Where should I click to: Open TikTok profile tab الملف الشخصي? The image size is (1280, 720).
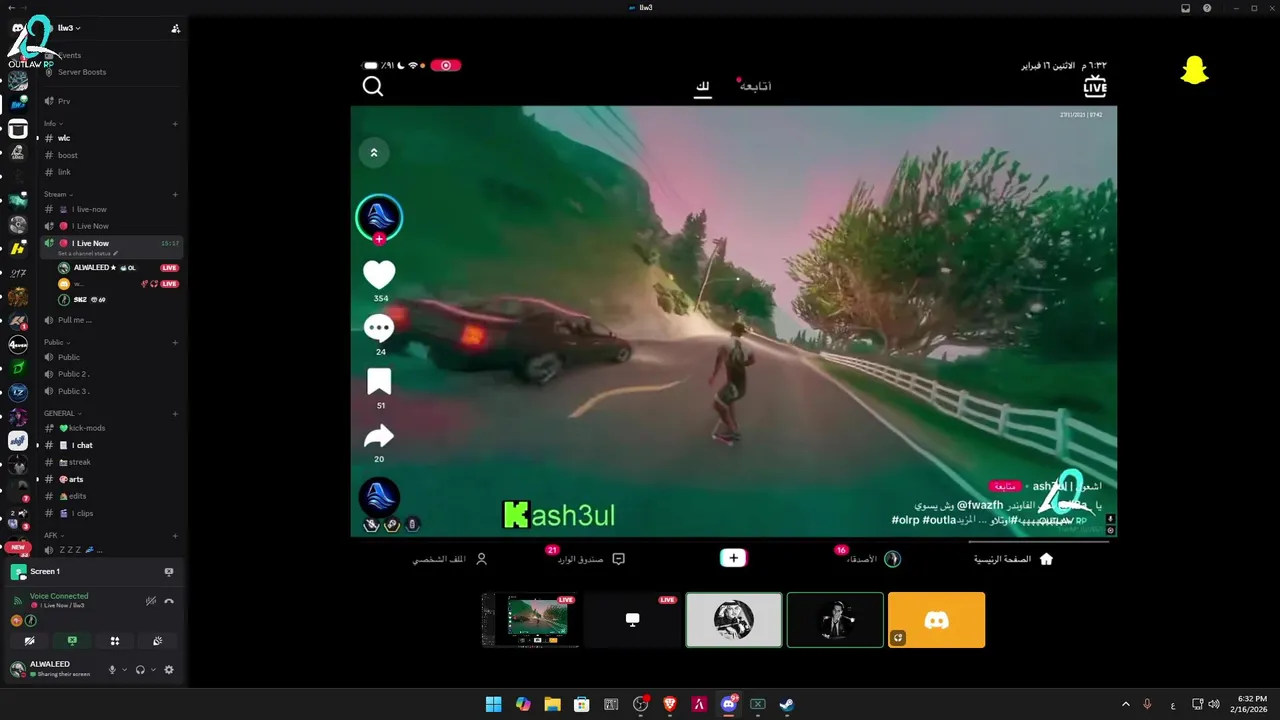click(x=450, y=559)
